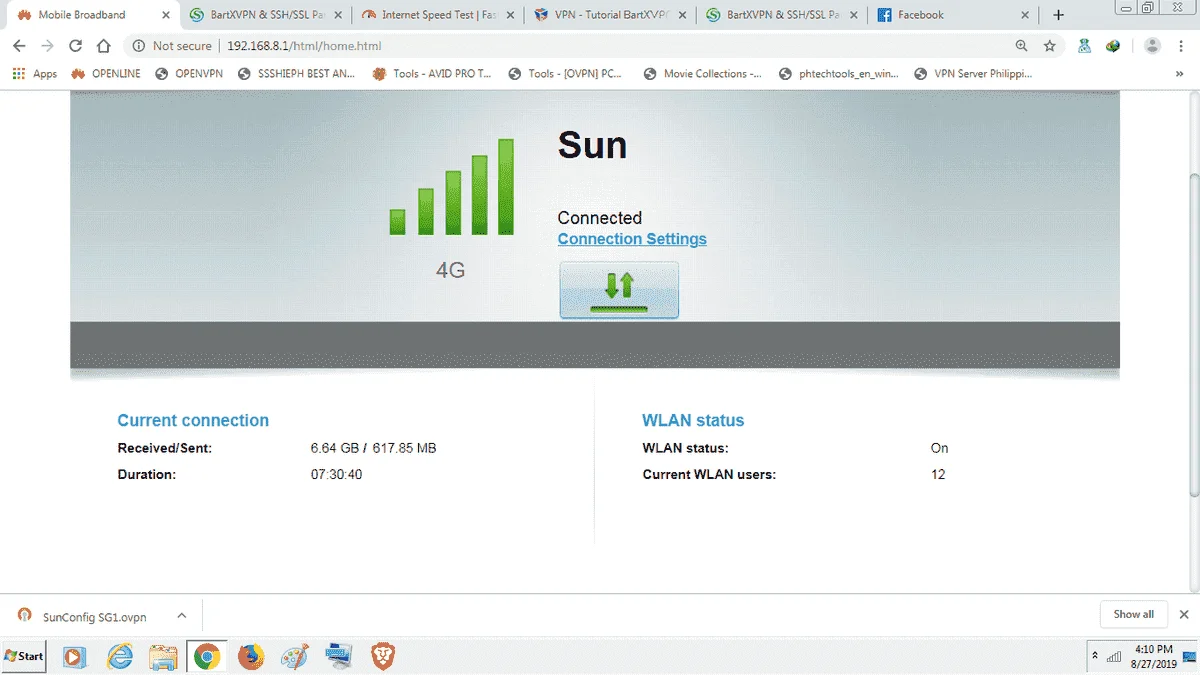The width and height of the screenshot is (1200, 675).
Task: Open the Paint palette taskbar icon
Action: pos(294,656)
